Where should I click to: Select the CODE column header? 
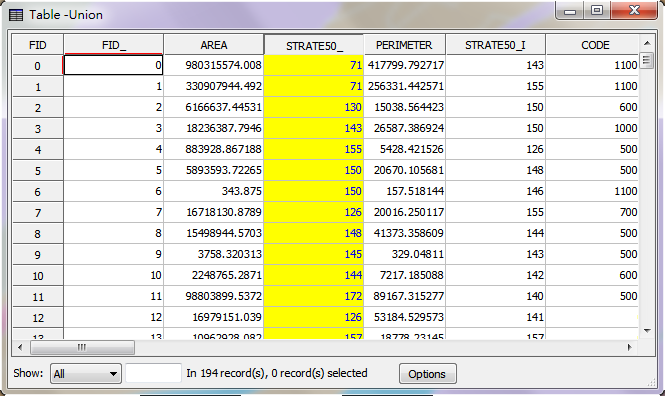point(592,45)
